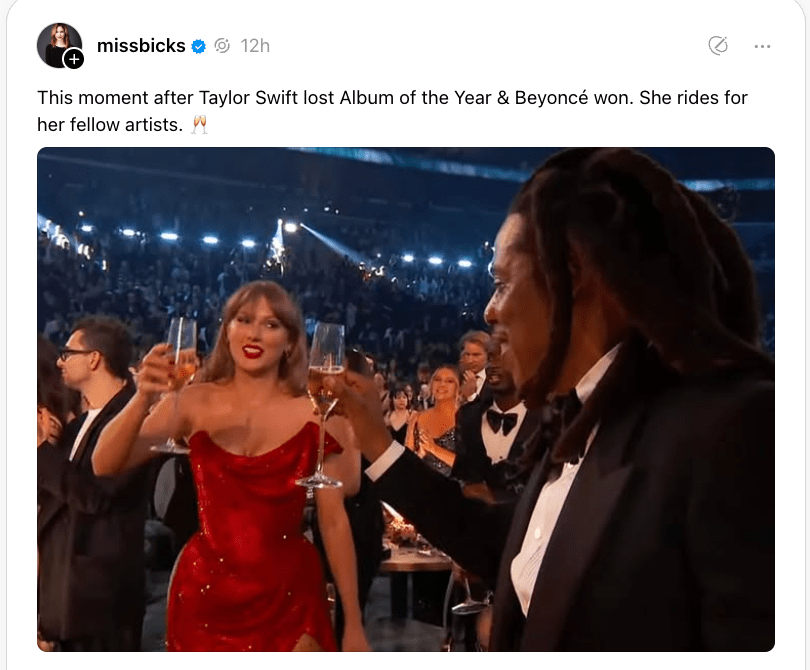Click the fediverse icon beside the timestamp
This screenshot has width=810, height=670.
(222, 46)
